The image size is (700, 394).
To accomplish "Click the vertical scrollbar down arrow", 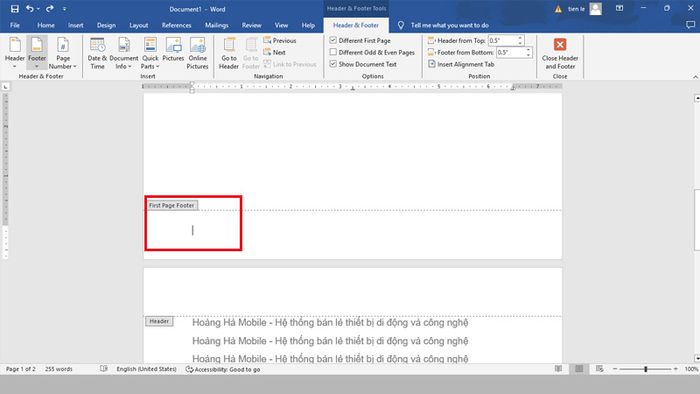I will (x=696, y=358).
